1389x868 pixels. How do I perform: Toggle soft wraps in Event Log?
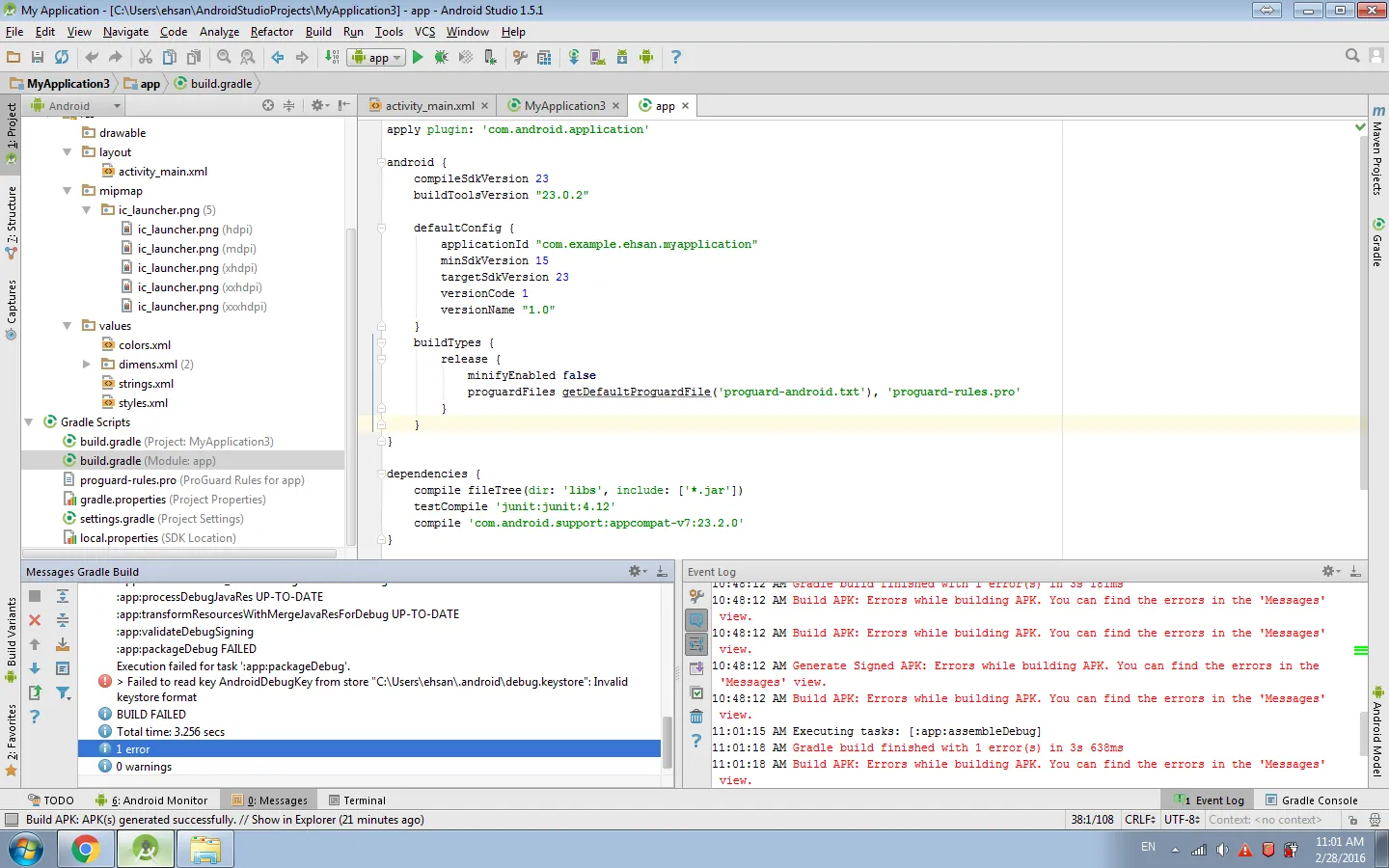tap(696, 644)
